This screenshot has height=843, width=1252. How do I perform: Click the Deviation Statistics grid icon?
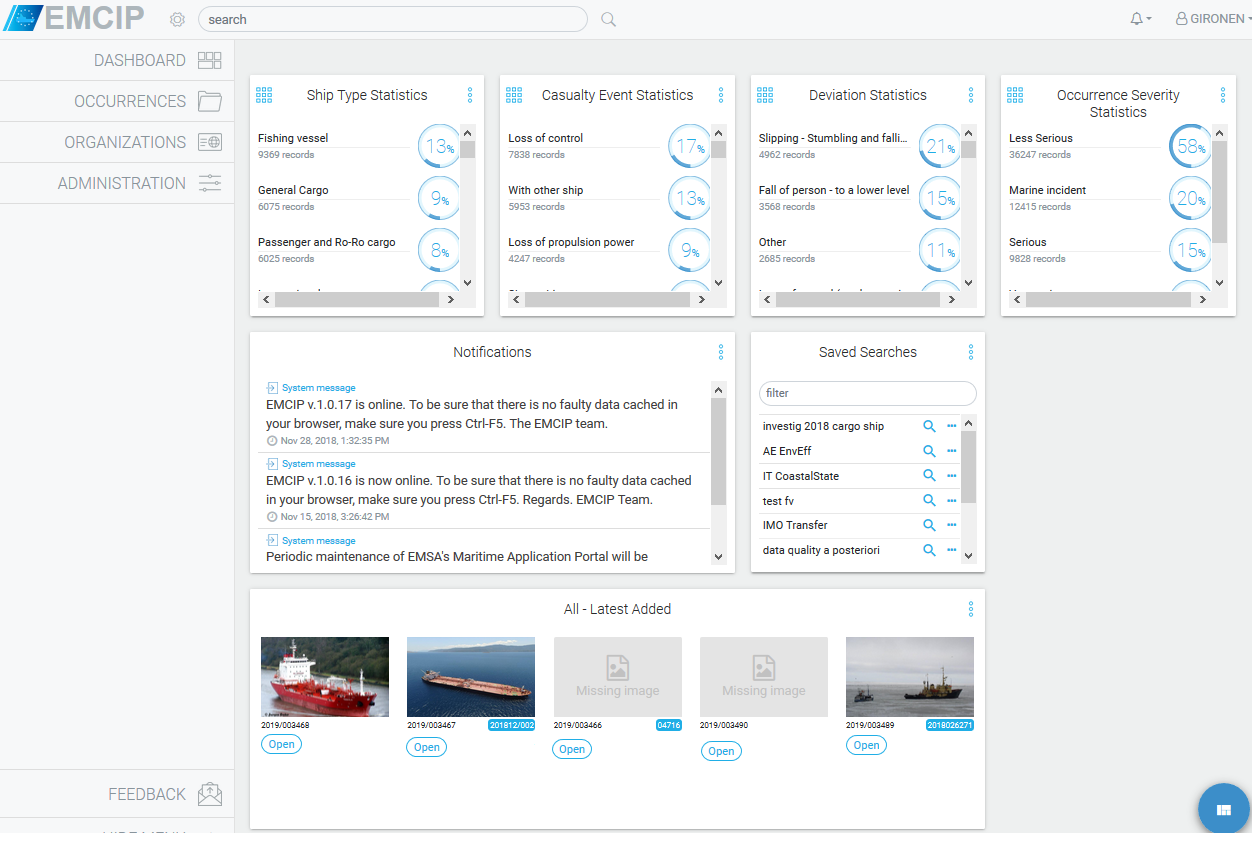[x=765, y=95]
